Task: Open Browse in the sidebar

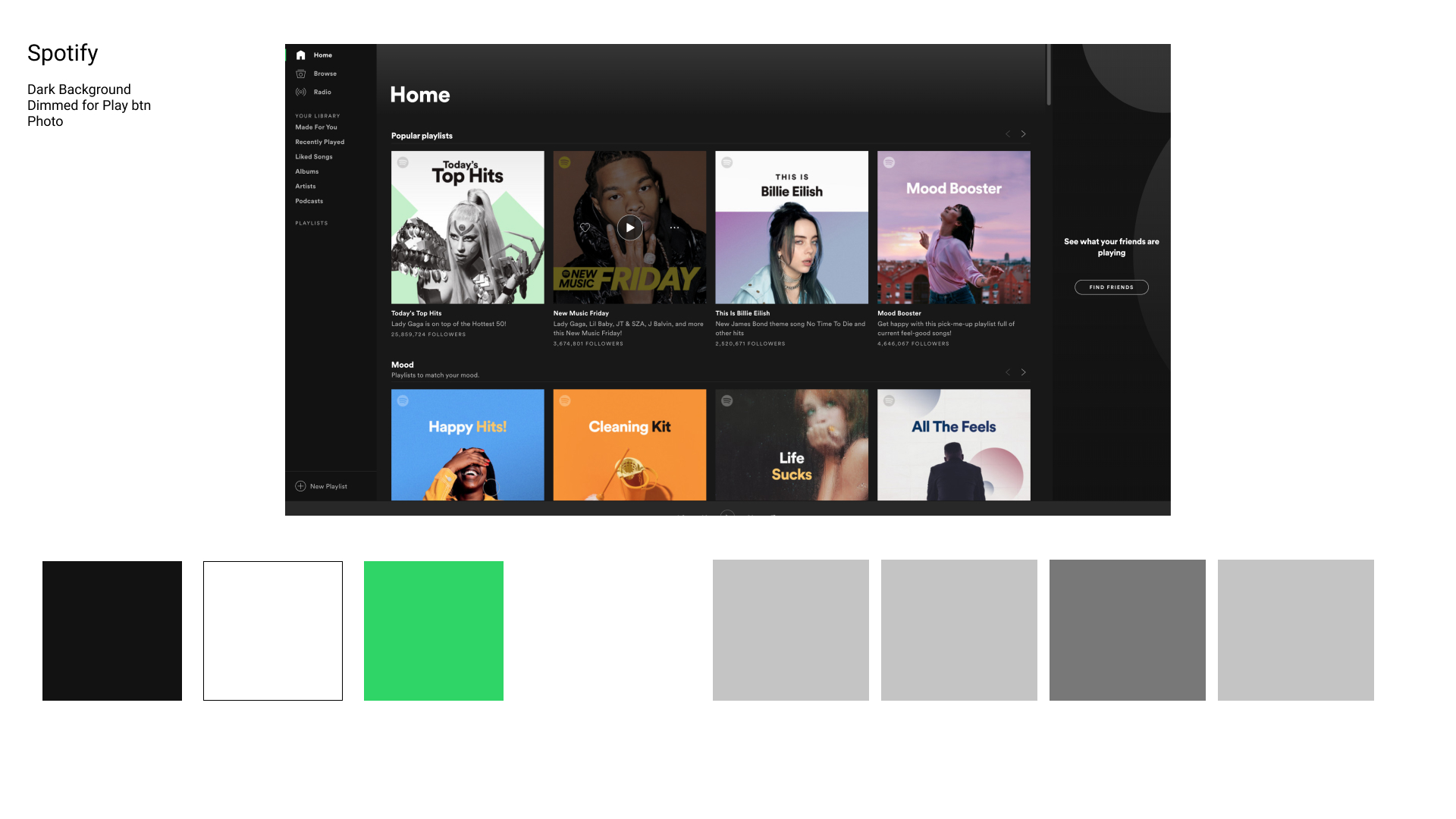Action: pos(316,74)
